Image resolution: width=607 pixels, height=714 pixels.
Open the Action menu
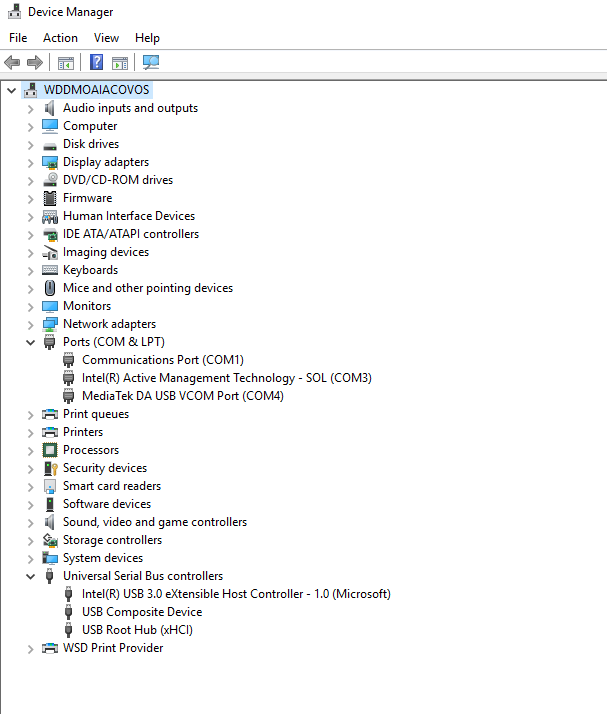click(x=60, y=38)
